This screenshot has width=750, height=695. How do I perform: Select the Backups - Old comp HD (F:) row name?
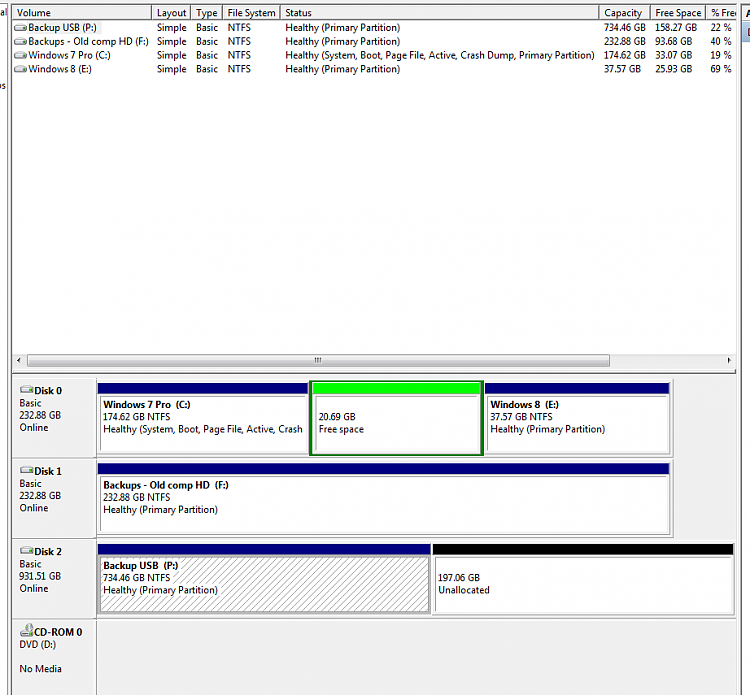tap(88, 42)
